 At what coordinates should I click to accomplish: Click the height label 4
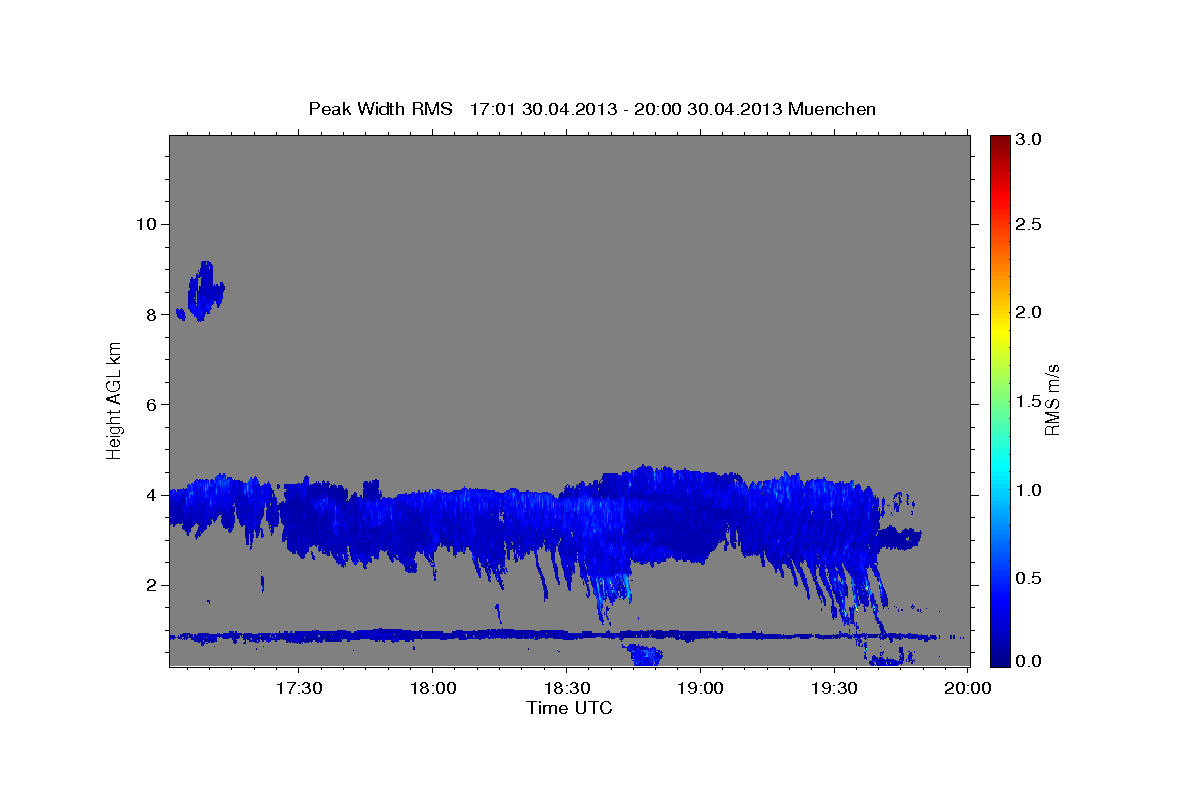(150, 495)
